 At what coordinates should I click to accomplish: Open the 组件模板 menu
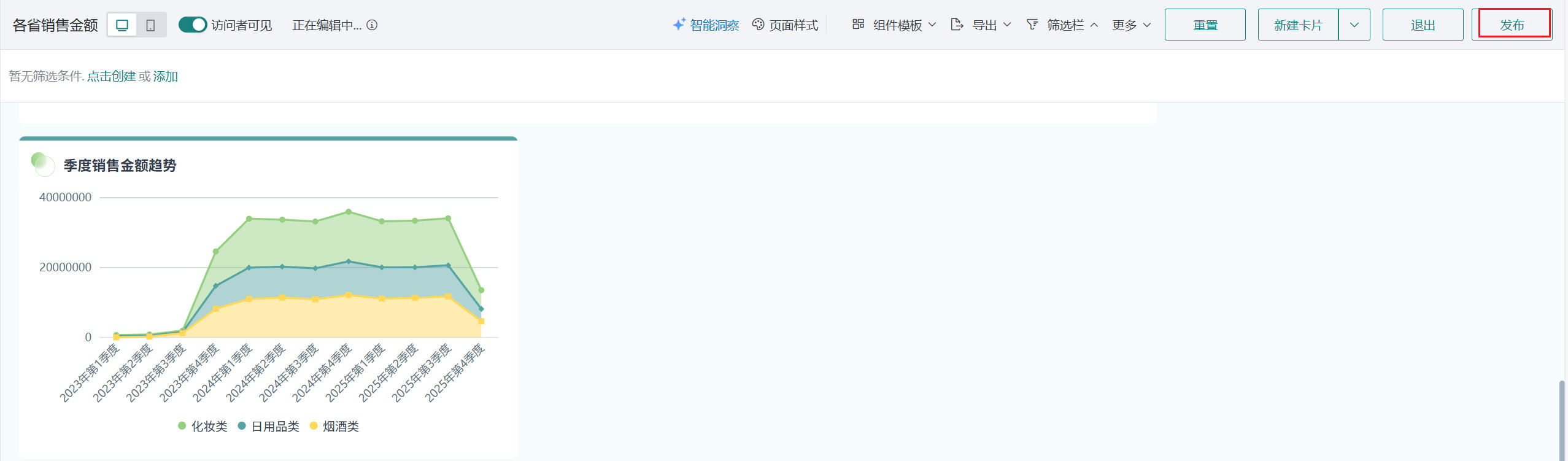pos(898,25)
